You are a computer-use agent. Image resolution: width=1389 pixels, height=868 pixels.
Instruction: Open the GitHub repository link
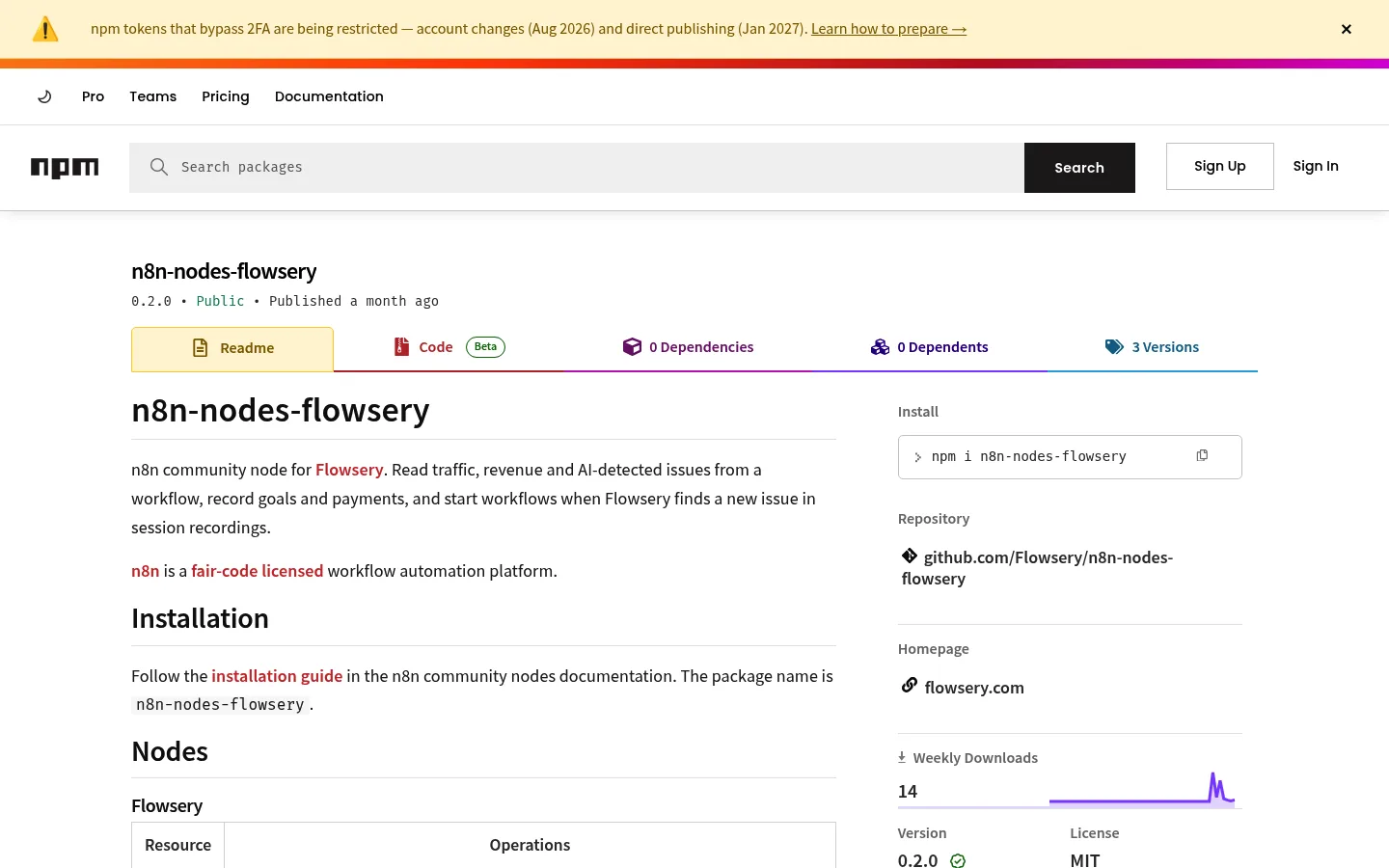tap(1038, 568)
